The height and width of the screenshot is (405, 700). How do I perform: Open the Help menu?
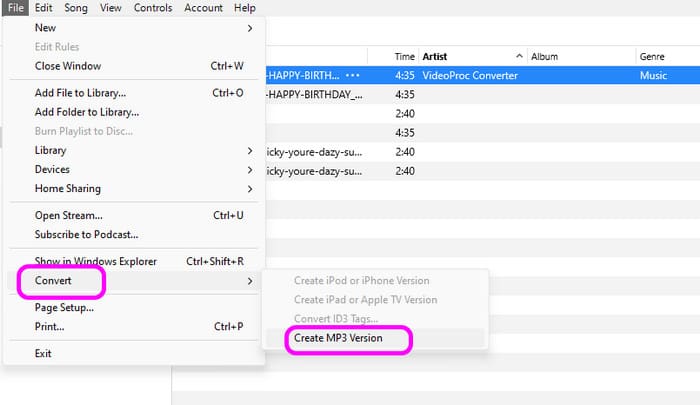pyautogui.click(x=245, y=8)
